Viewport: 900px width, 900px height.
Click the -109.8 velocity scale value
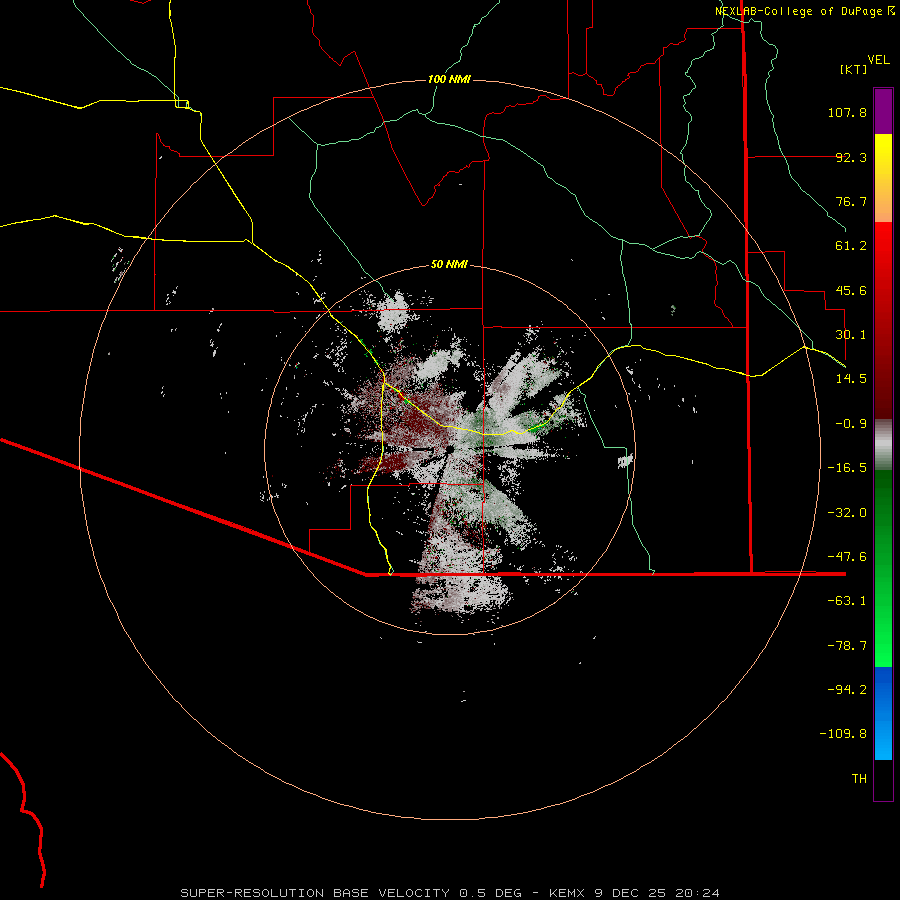tap(843, 734)
